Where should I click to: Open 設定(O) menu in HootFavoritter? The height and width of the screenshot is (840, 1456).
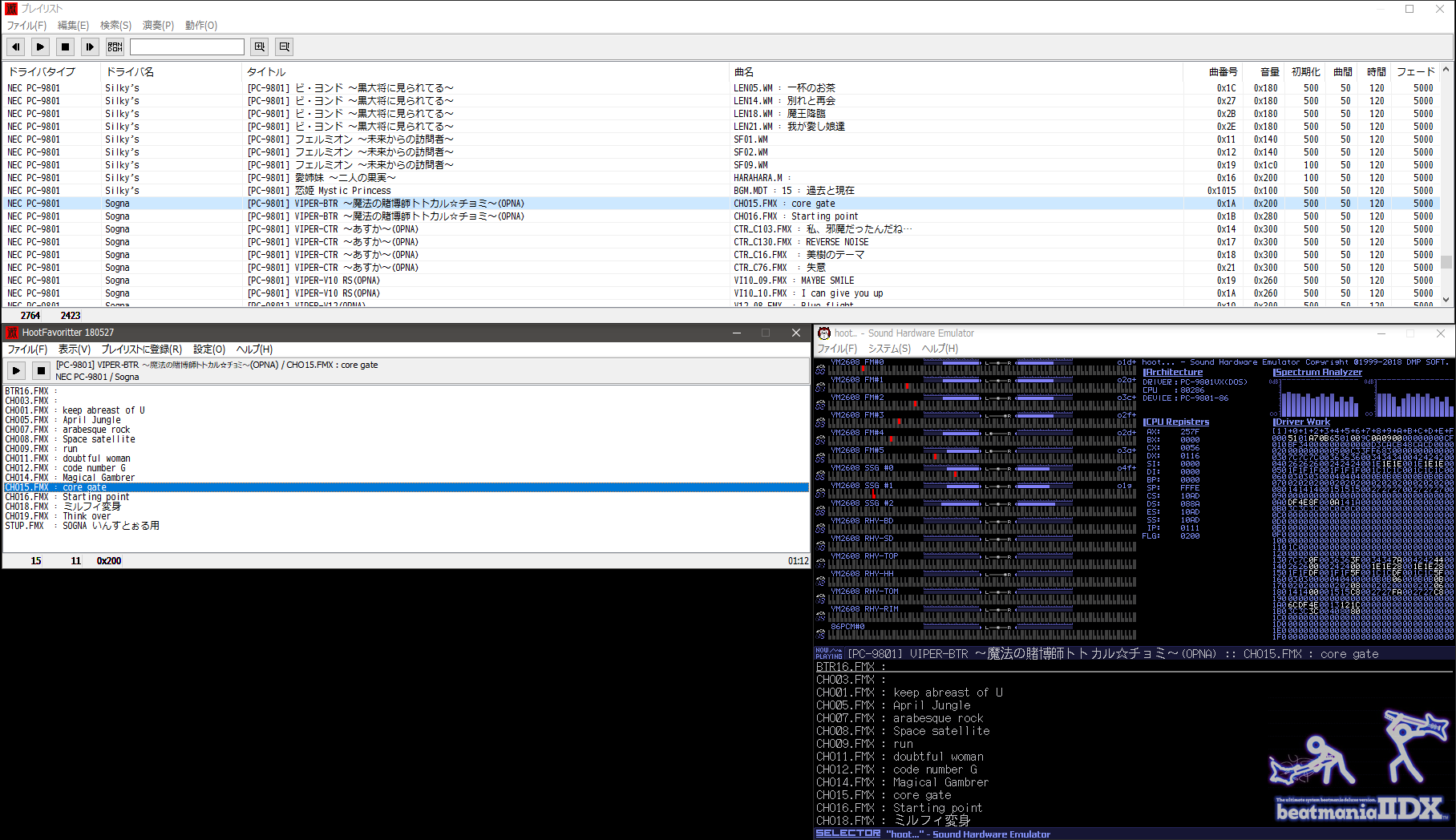tap(209, 349)
